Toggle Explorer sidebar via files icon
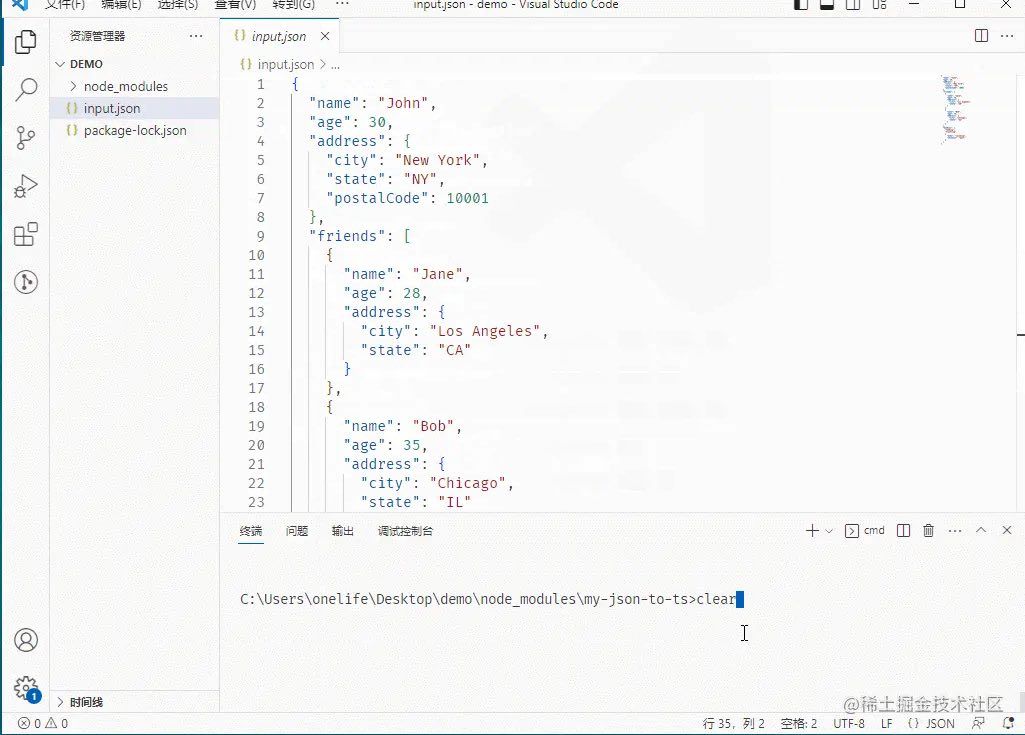 click(26, 42)
